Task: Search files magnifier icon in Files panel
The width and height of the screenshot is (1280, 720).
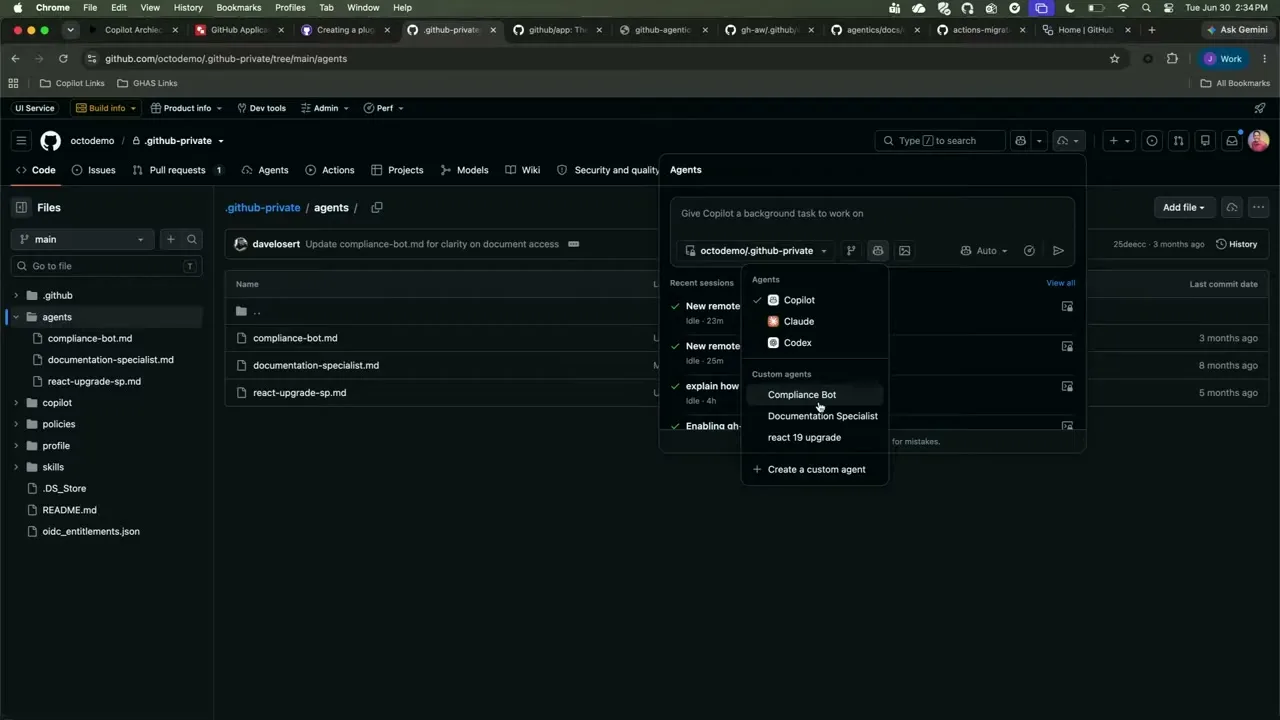Action: [x=192, y=239]
